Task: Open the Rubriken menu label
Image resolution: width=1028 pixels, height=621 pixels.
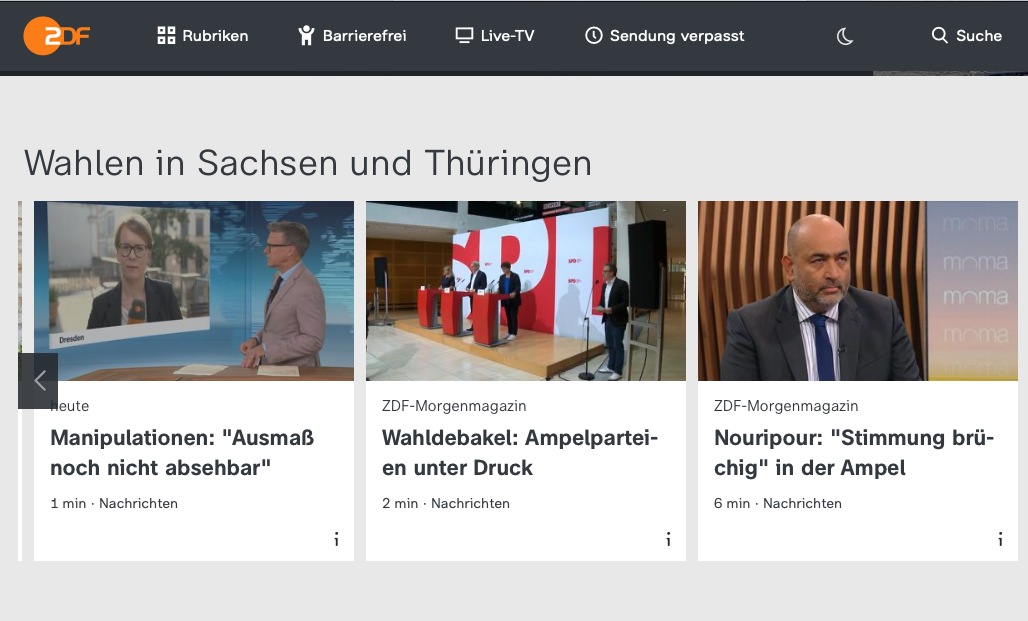Action: point(215,35)
